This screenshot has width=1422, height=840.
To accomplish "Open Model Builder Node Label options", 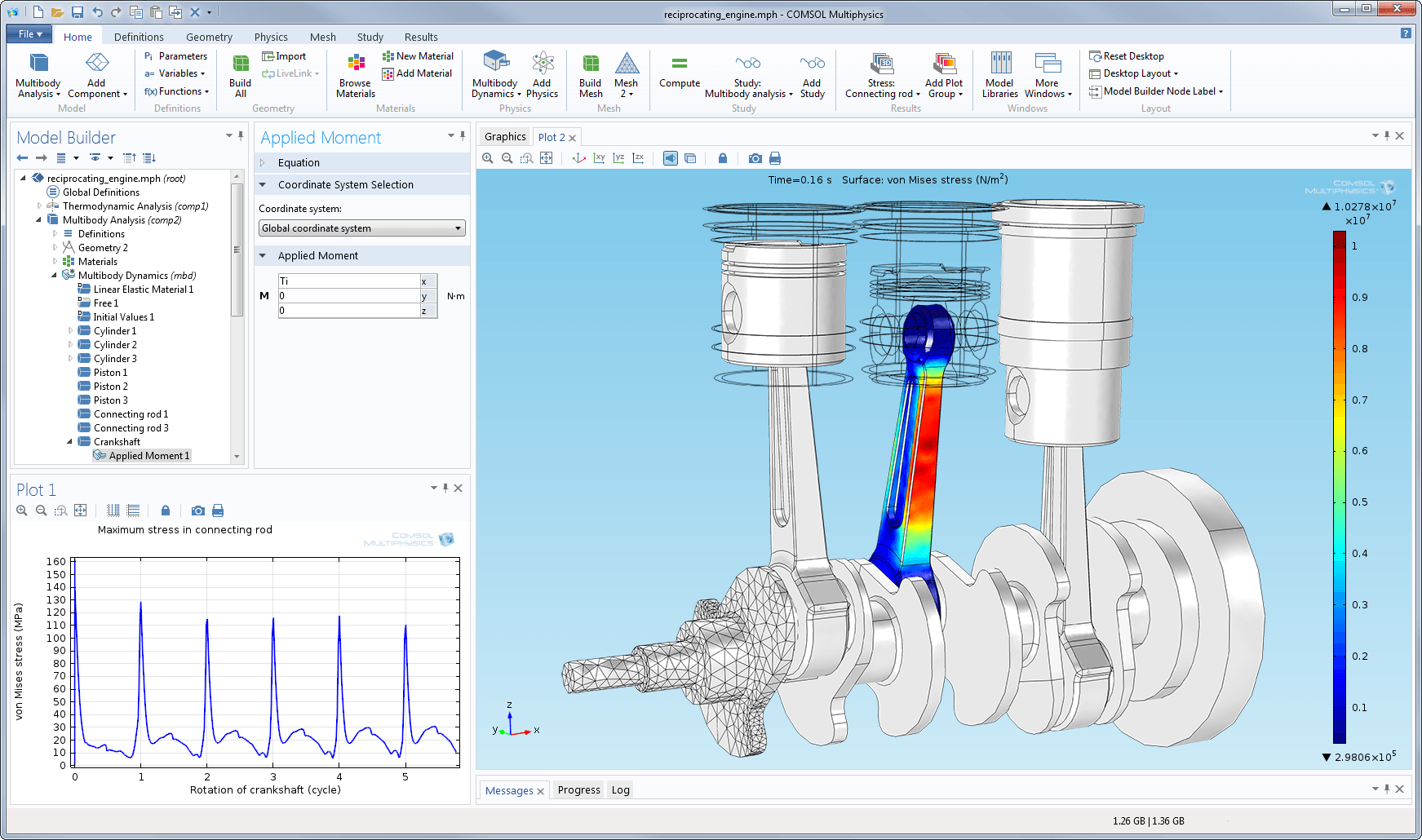I will [1156, 91].
